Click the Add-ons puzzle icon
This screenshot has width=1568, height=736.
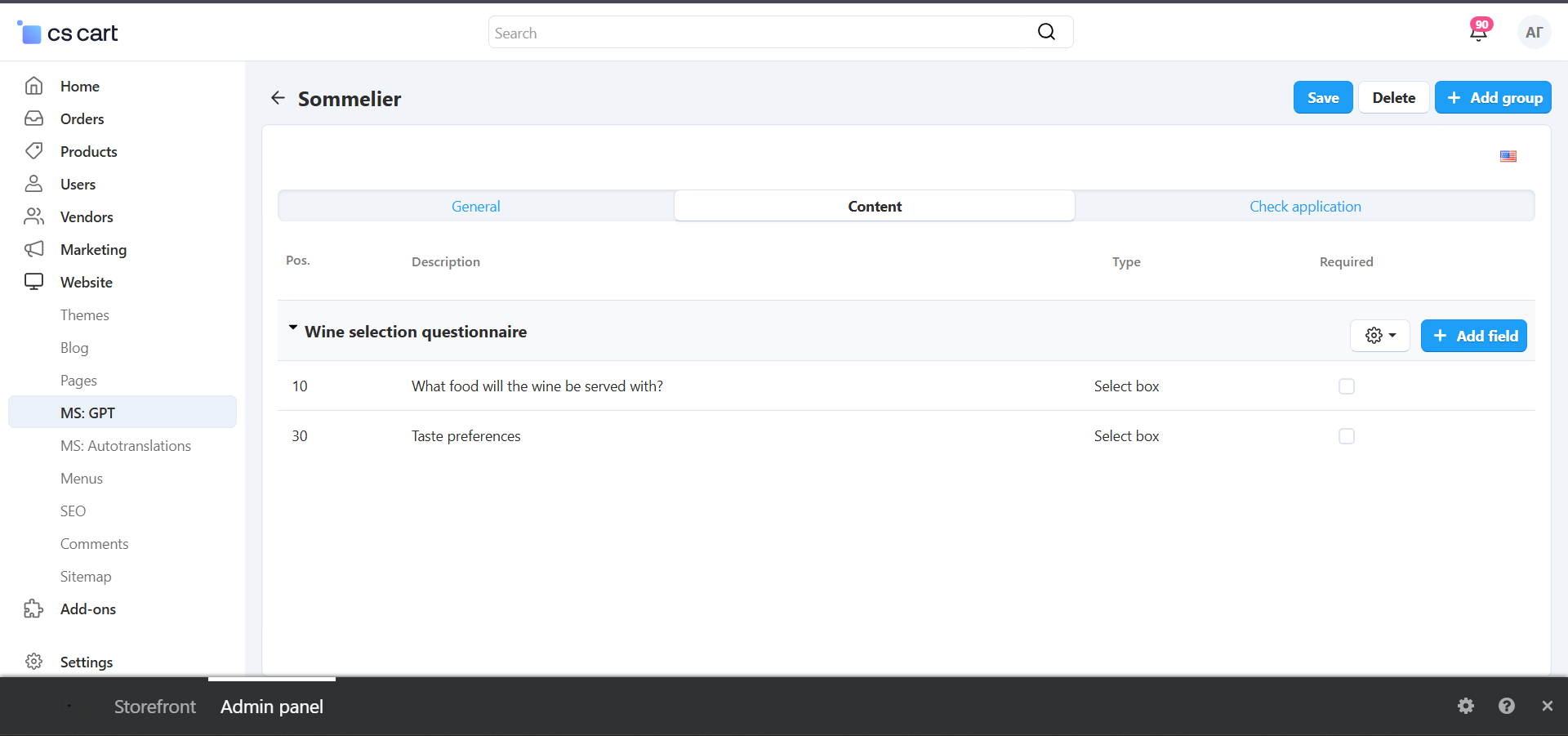tap(33, 609)
